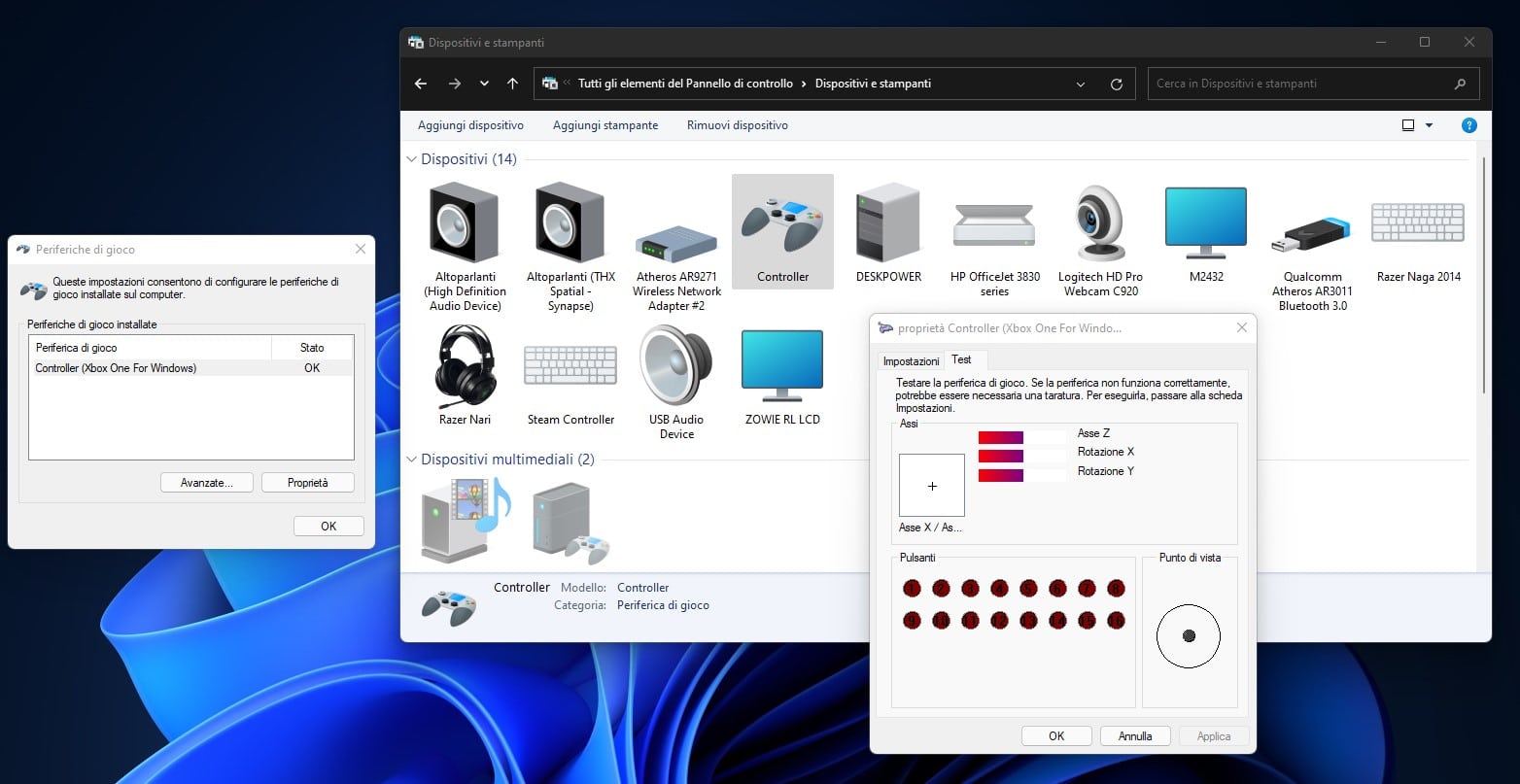The height and width of the screenshot is (784, 1520).
Task: Click Annulla in controller properties dialog
Action: [x=1135, y=736]
